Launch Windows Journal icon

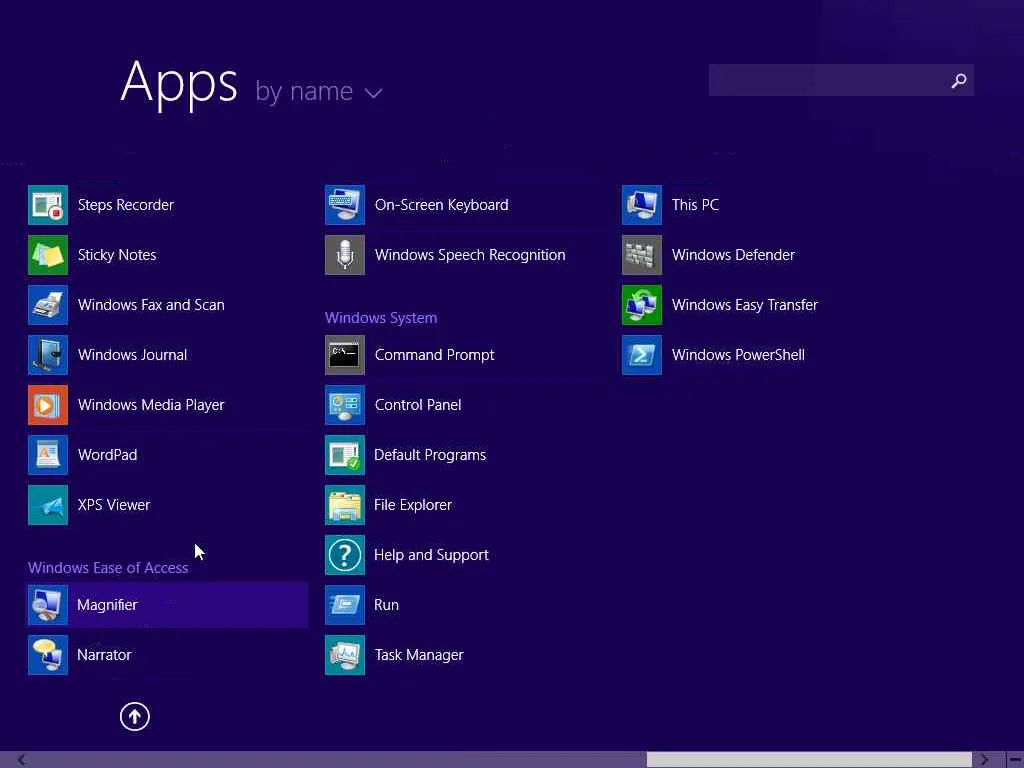(x=48, y=355)
